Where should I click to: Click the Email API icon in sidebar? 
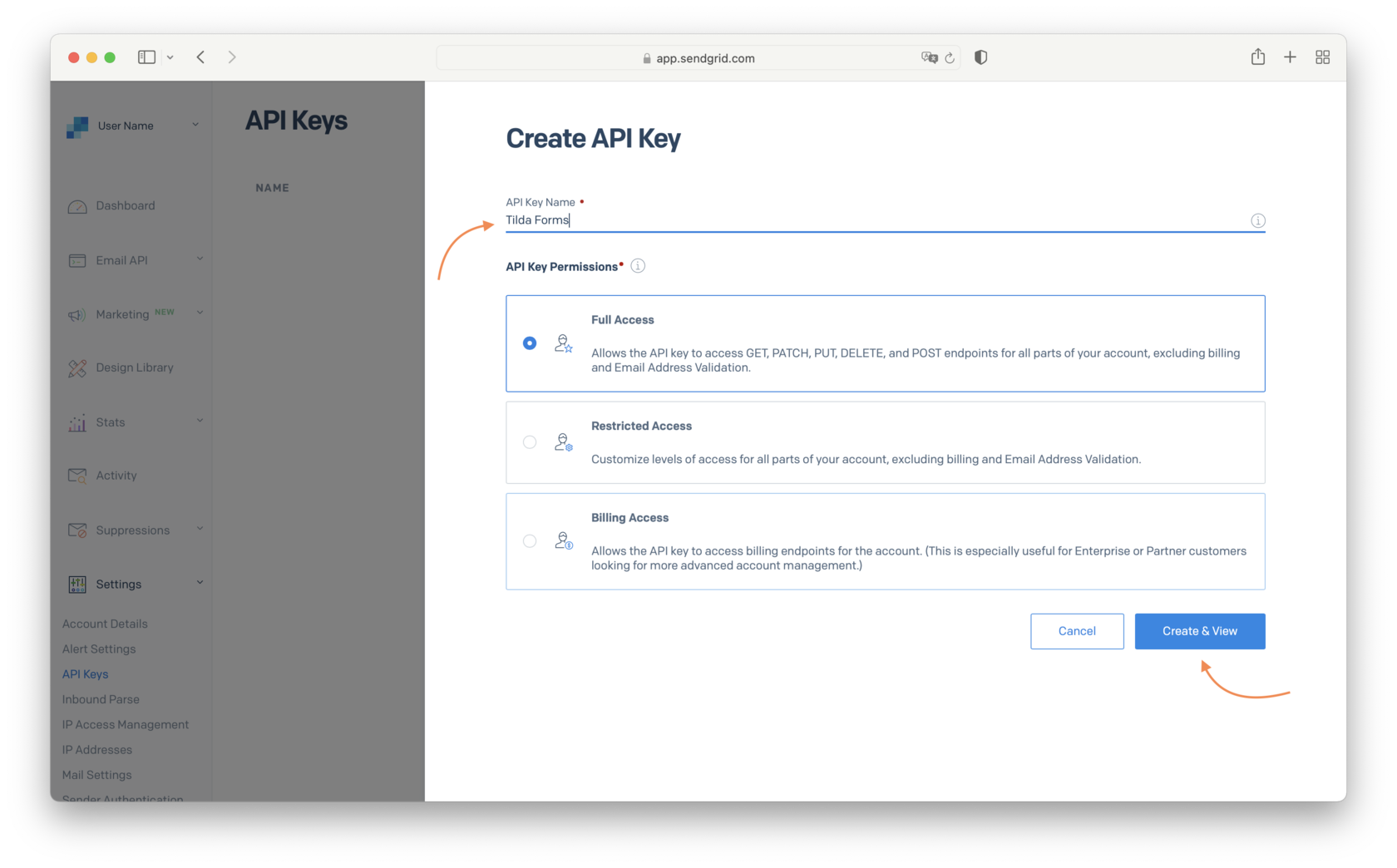pos(77,260)
